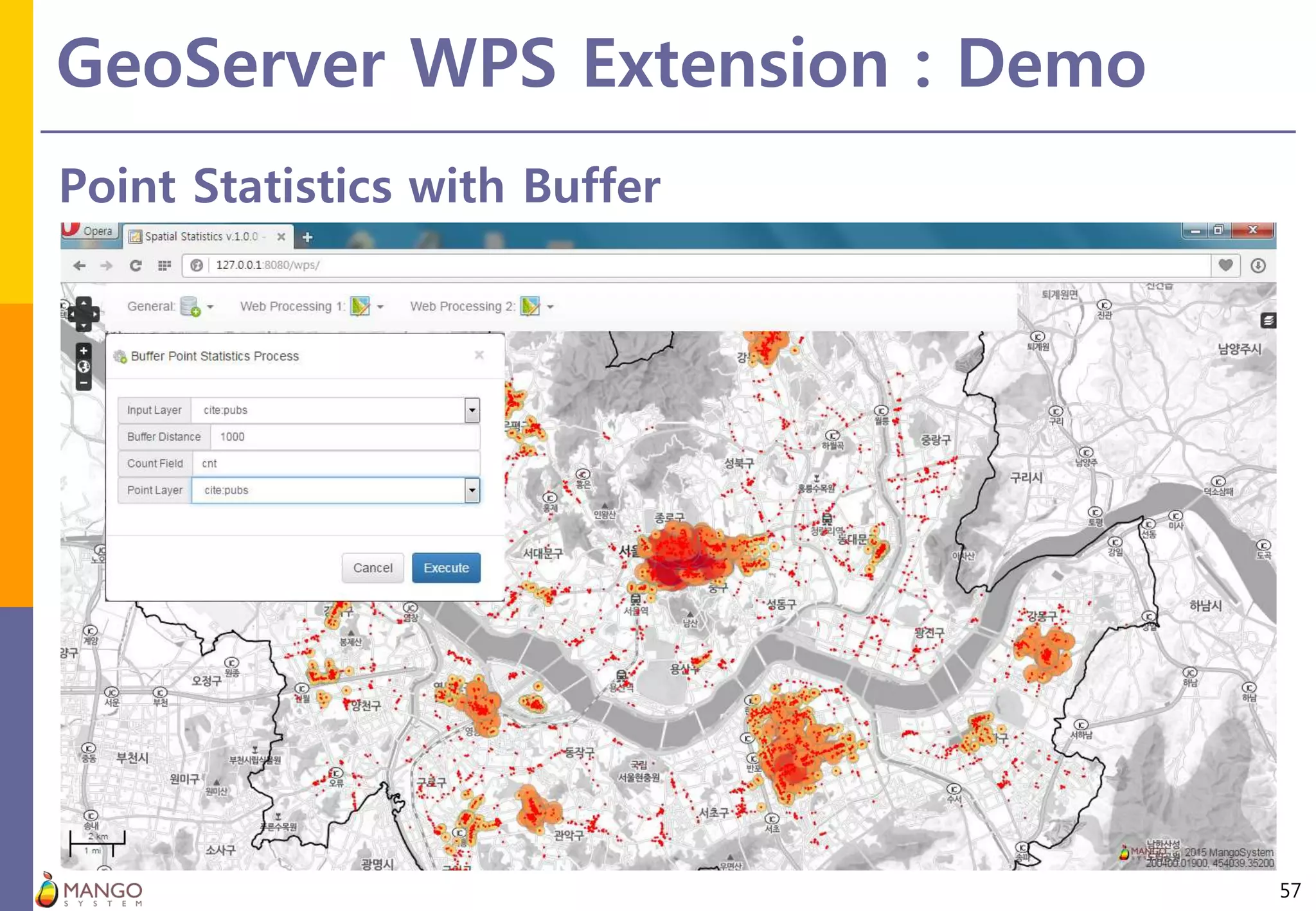Click the 부천시 label on map
This screenshot has width=1316, height=911.
(x=132, y=758)
